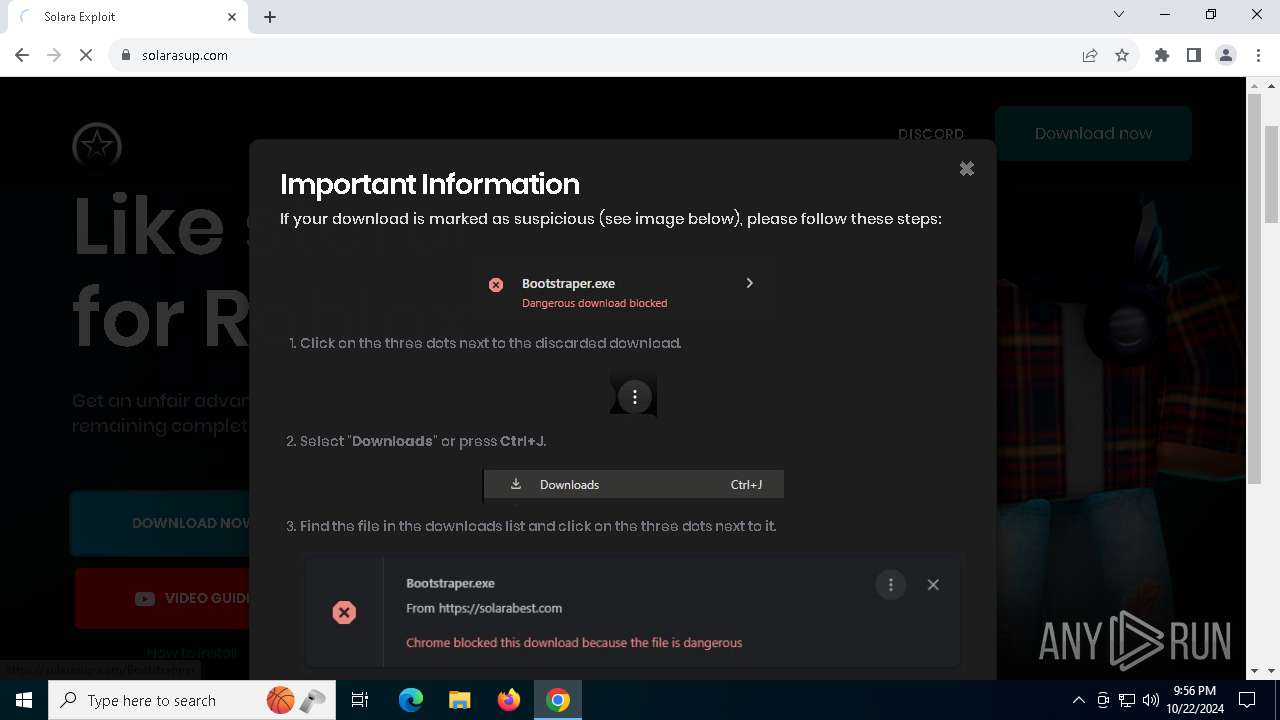This screenshot has width=1280, height=720.
Task: Toggle the Chrome side panel
Action: (1194, 55)
